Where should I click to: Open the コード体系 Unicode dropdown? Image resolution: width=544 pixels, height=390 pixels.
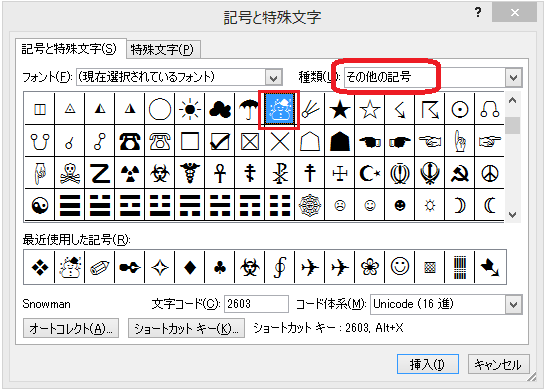pos(514,305)
